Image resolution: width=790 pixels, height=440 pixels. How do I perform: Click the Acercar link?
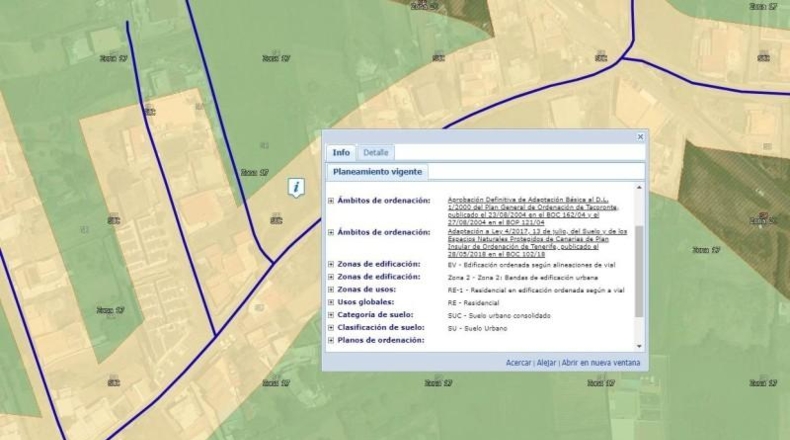tap(518, 362)
